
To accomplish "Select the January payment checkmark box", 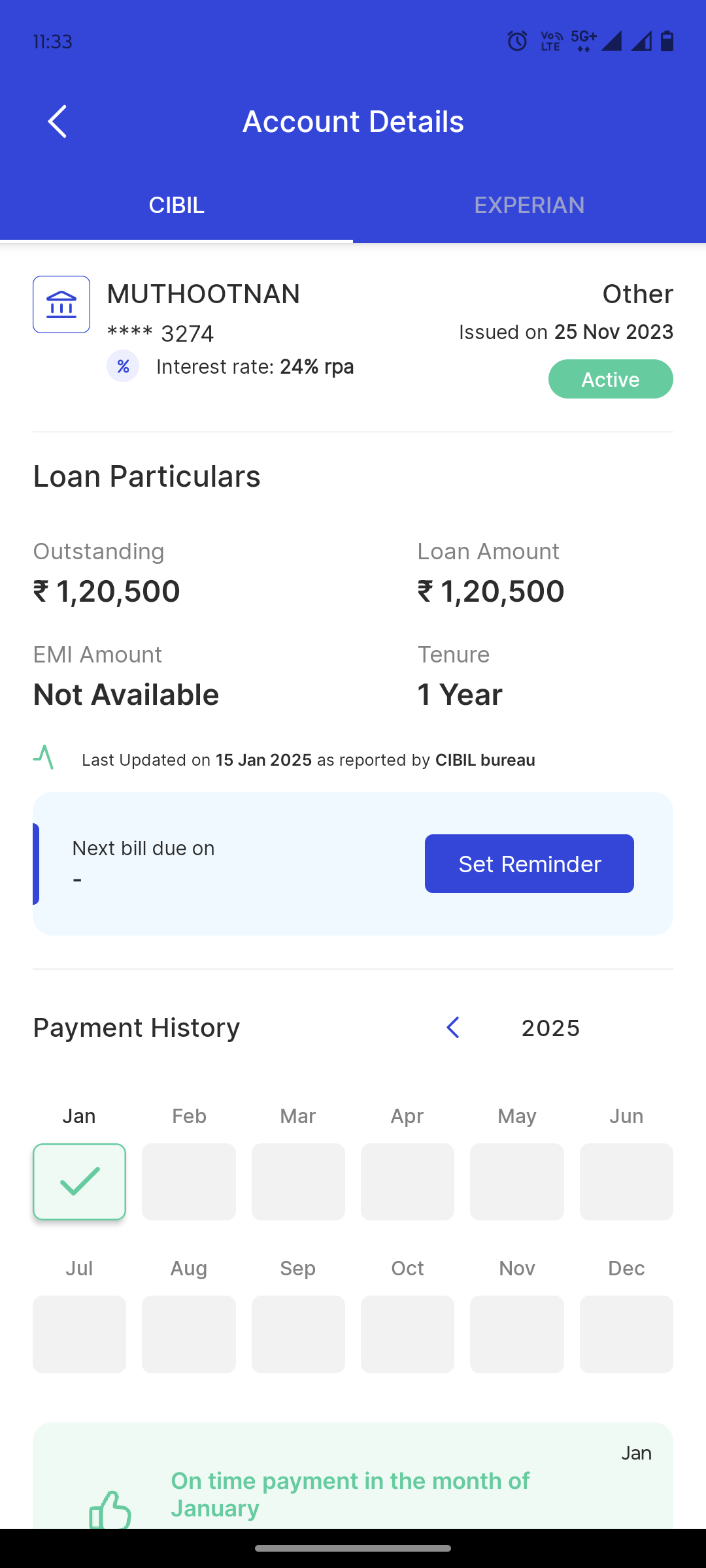I will click(79, 1181).
